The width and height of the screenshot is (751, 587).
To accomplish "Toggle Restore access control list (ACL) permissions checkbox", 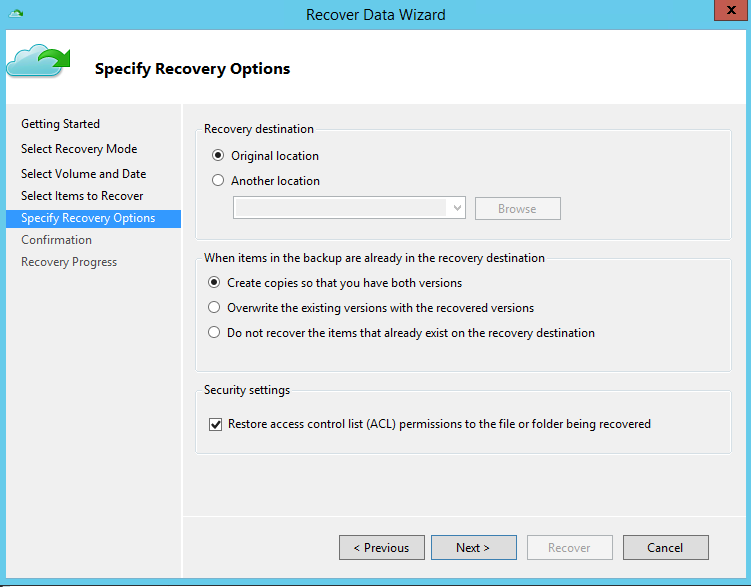I will pos(216,424).
